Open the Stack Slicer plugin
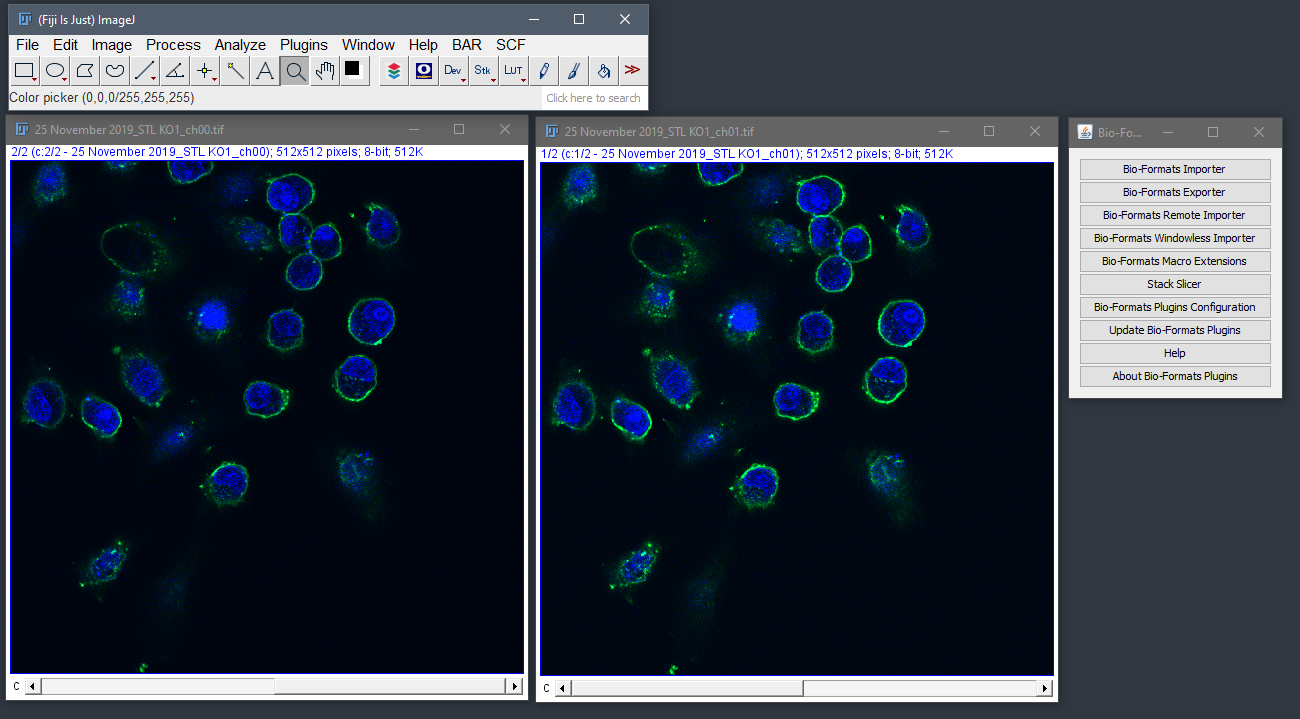The width and height of the screenshot is (1300, 719). [1174, 283]
